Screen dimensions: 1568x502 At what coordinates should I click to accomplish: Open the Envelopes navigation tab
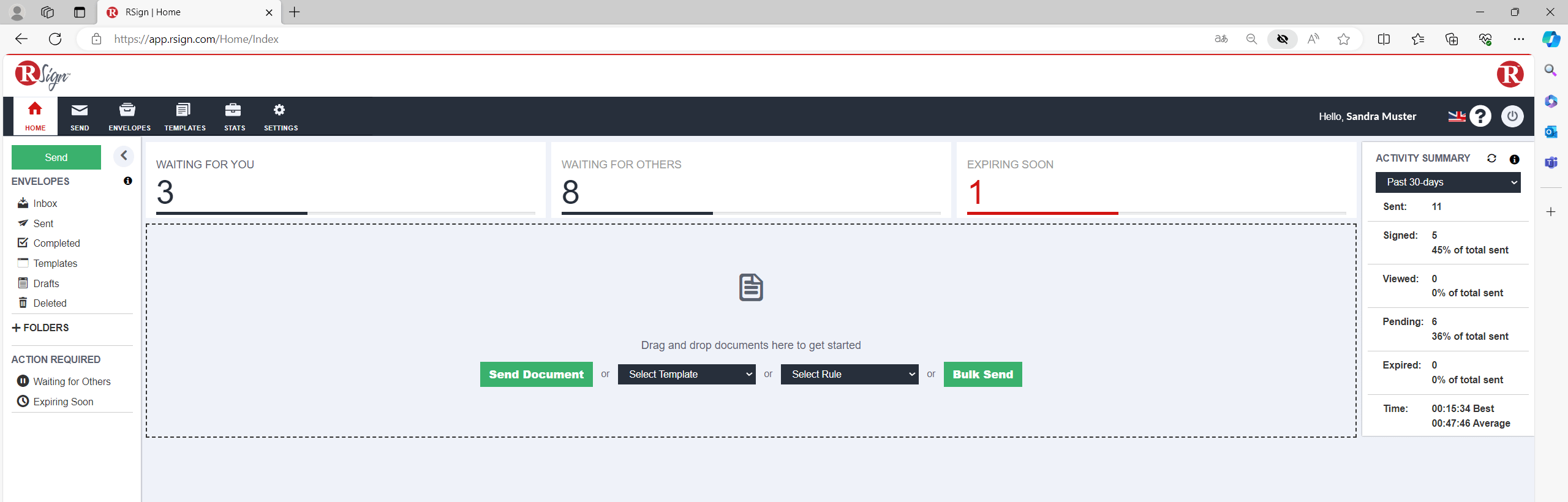[129, 116]
